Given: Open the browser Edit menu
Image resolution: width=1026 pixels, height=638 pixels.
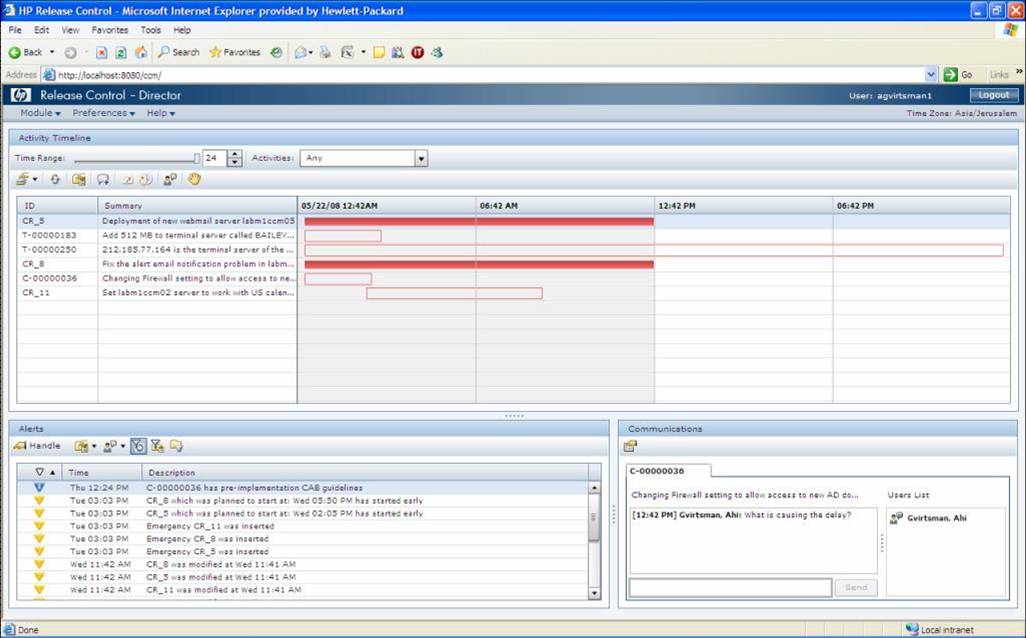Looking at the screenshot, I should pyautogui.click(x=41, y=30).
